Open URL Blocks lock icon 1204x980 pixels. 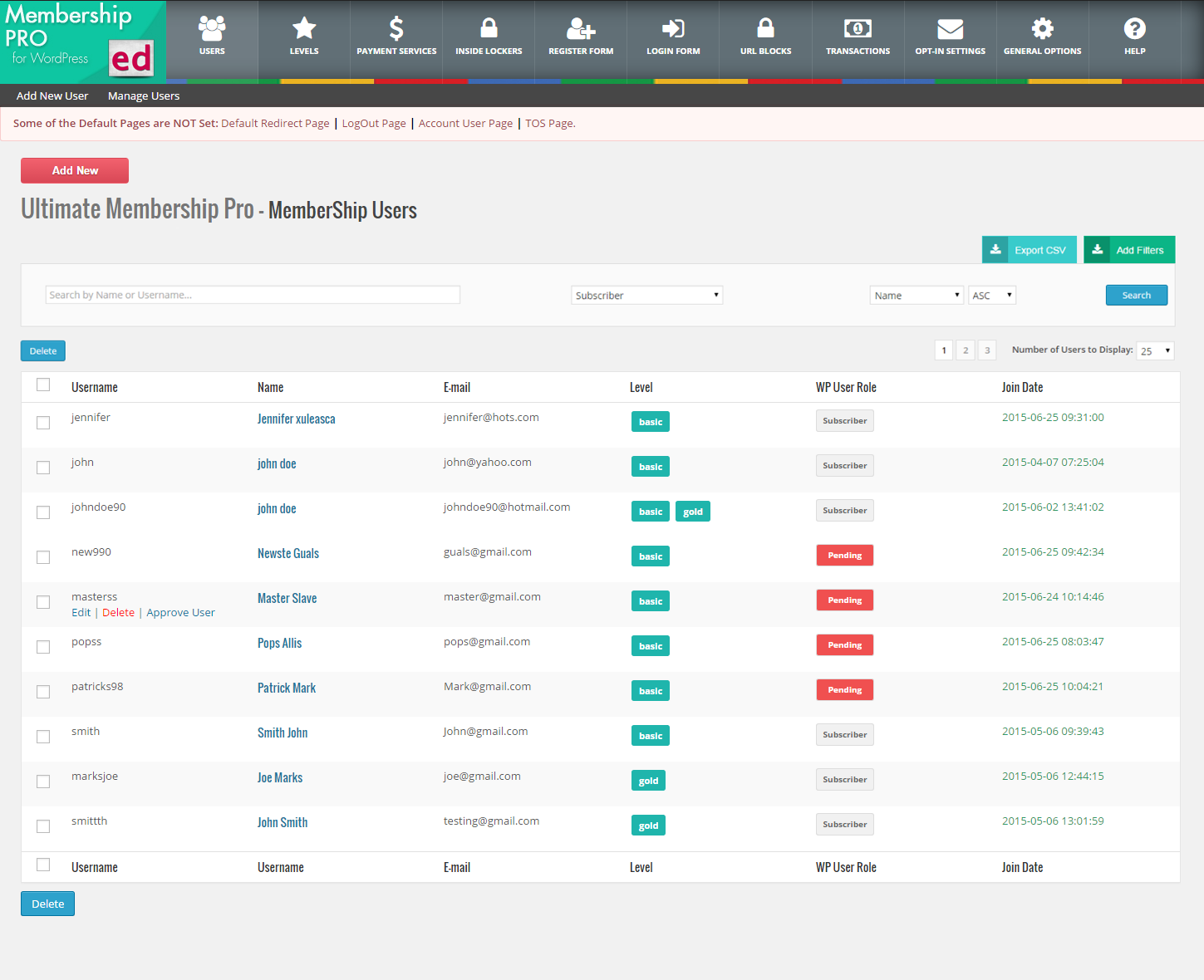[765, 28]
